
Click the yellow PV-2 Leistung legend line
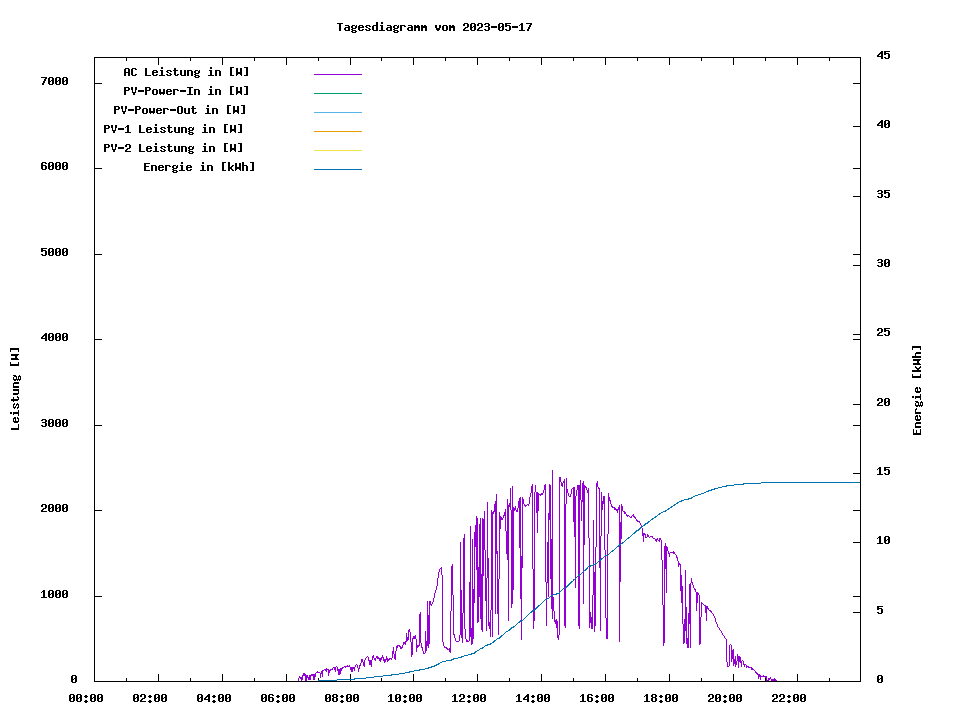pos(337,150)
